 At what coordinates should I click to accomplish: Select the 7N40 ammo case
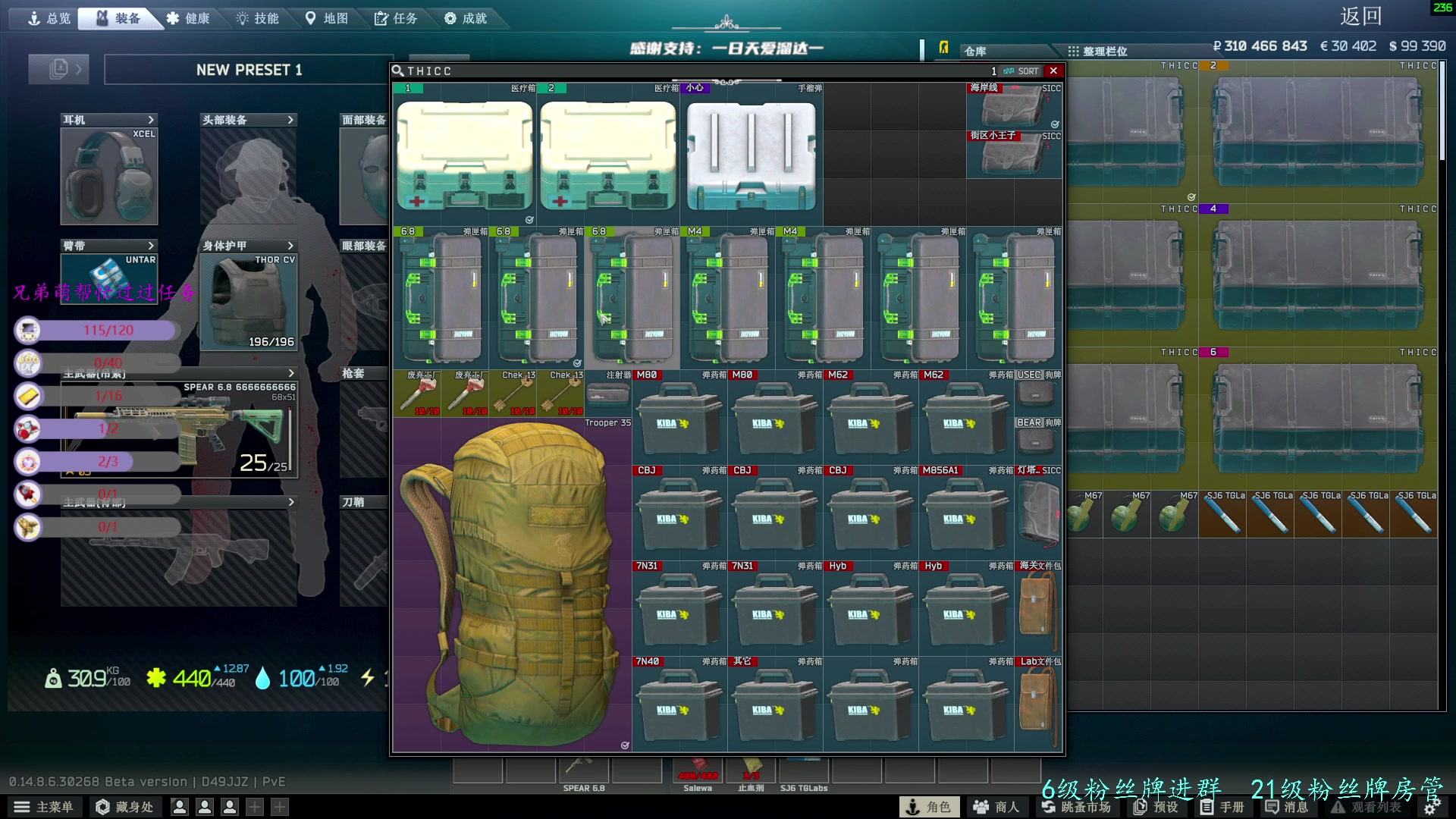click(679, 704)
